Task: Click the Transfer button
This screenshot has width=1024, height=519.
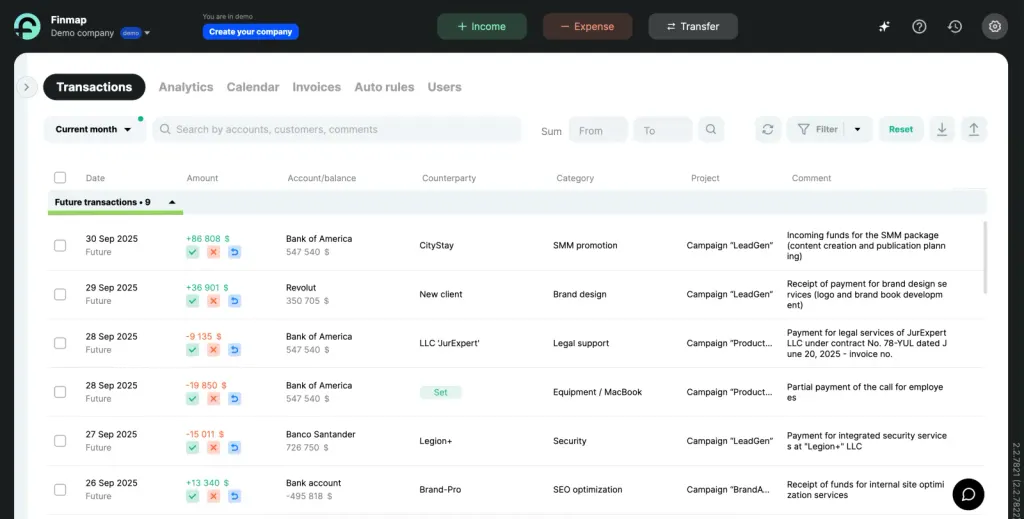Action: 693,27
